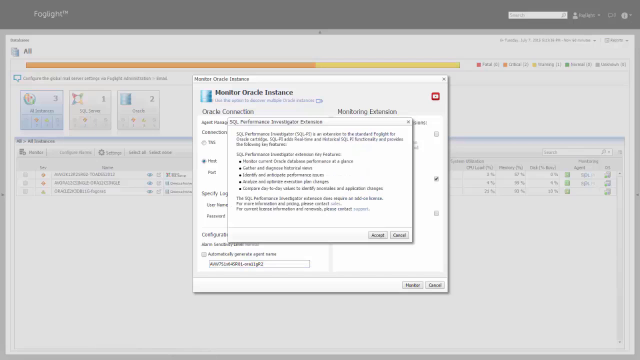Open the time range dropdown
Screen dimensions: 640x360
pyautogui.click(x=548, y=40)
